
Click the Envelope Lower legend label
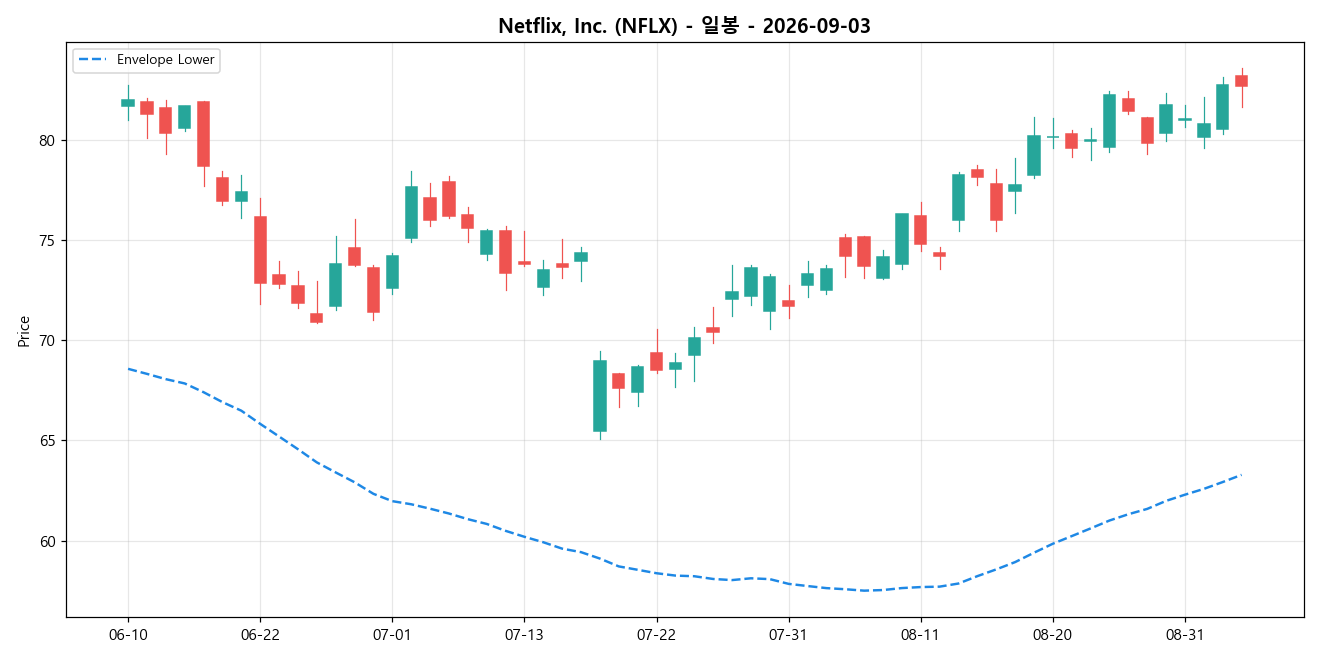click(166, 60)
